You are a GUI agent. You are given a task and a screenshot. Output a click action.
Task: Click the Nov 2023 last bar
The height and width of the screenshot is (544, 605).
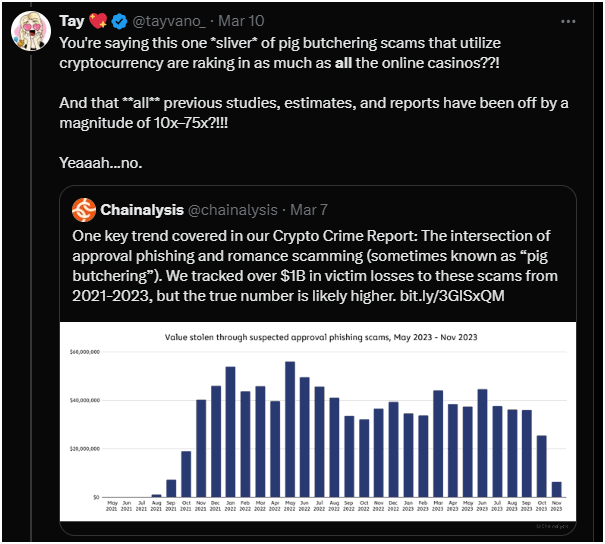coord(556,489)
